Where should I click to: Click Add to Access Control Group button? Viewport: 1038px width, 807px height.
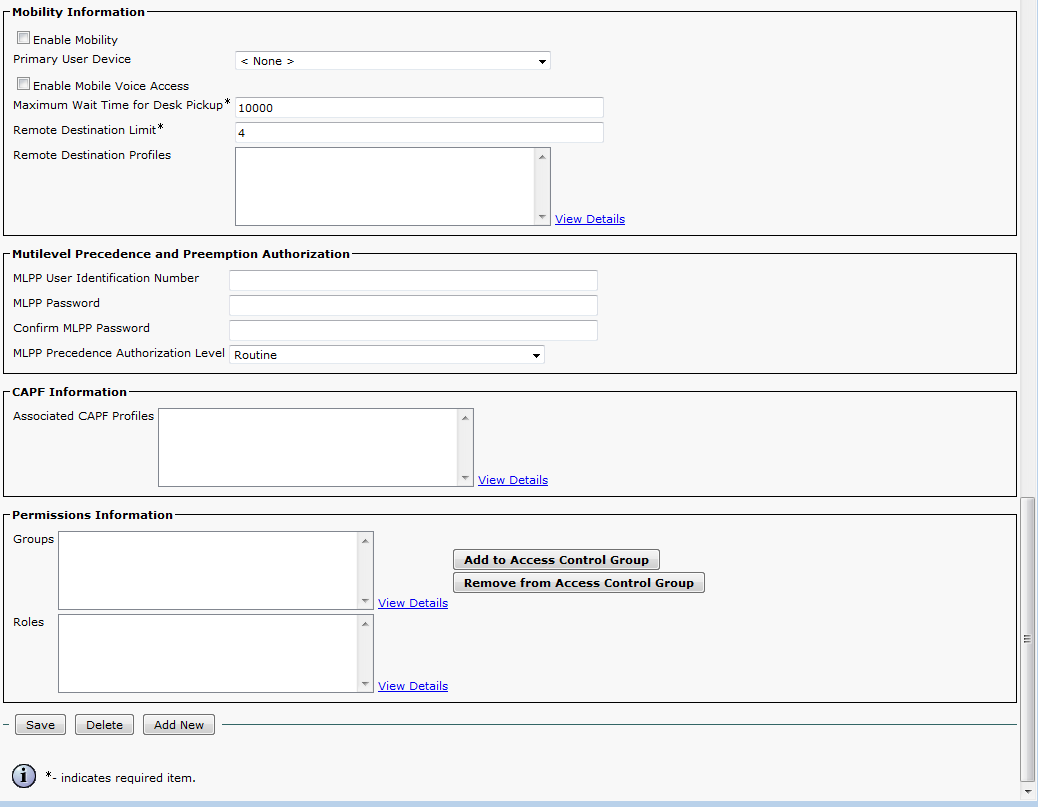(556, 560)
